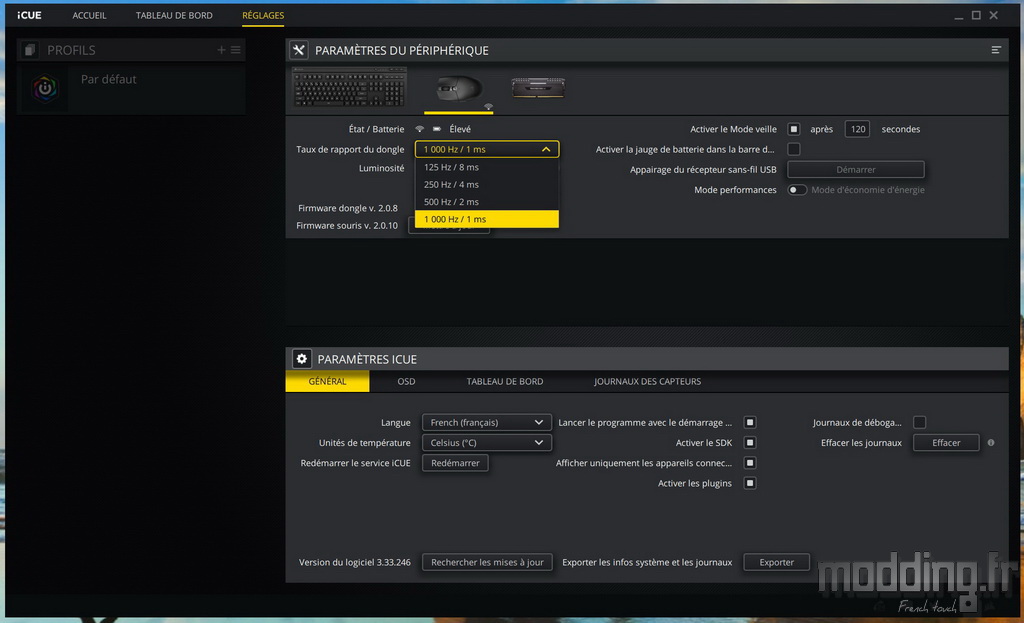1024x623 pixels.
Task: Click the wireless signal status icon
Action: click(419, 129)
